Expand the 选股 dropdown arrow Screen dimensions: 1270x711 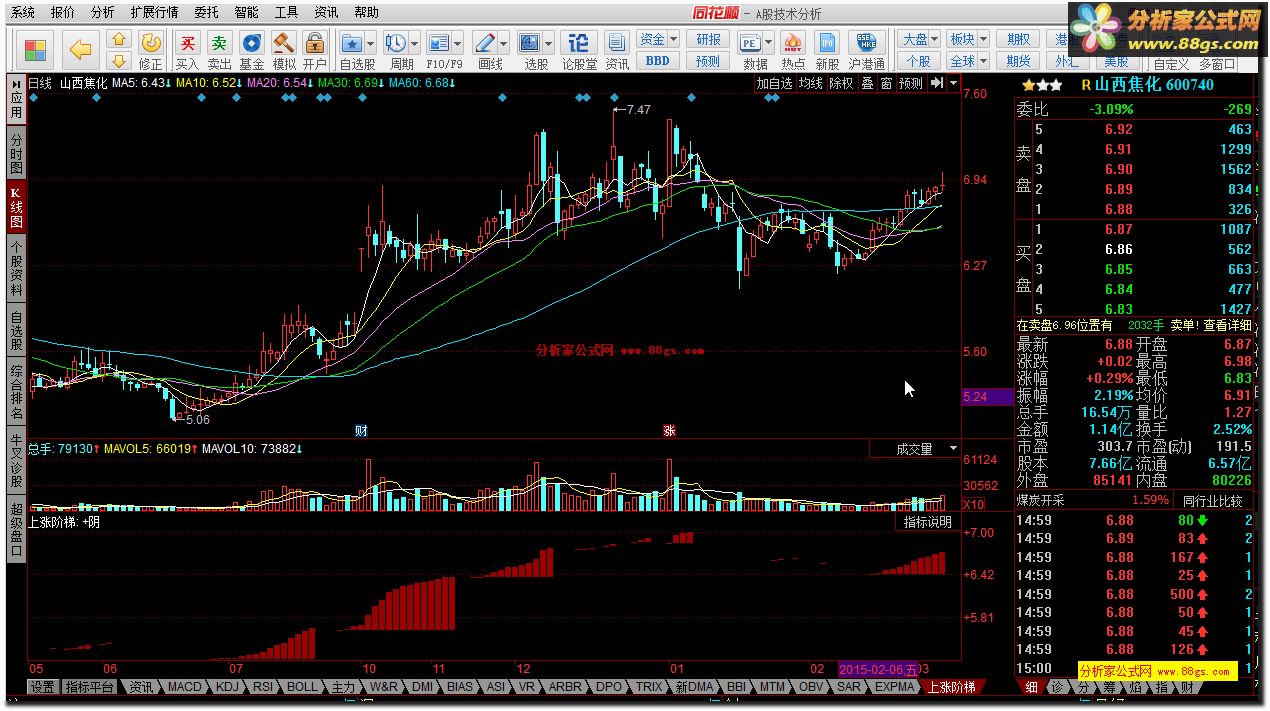(x=550, y=43)
